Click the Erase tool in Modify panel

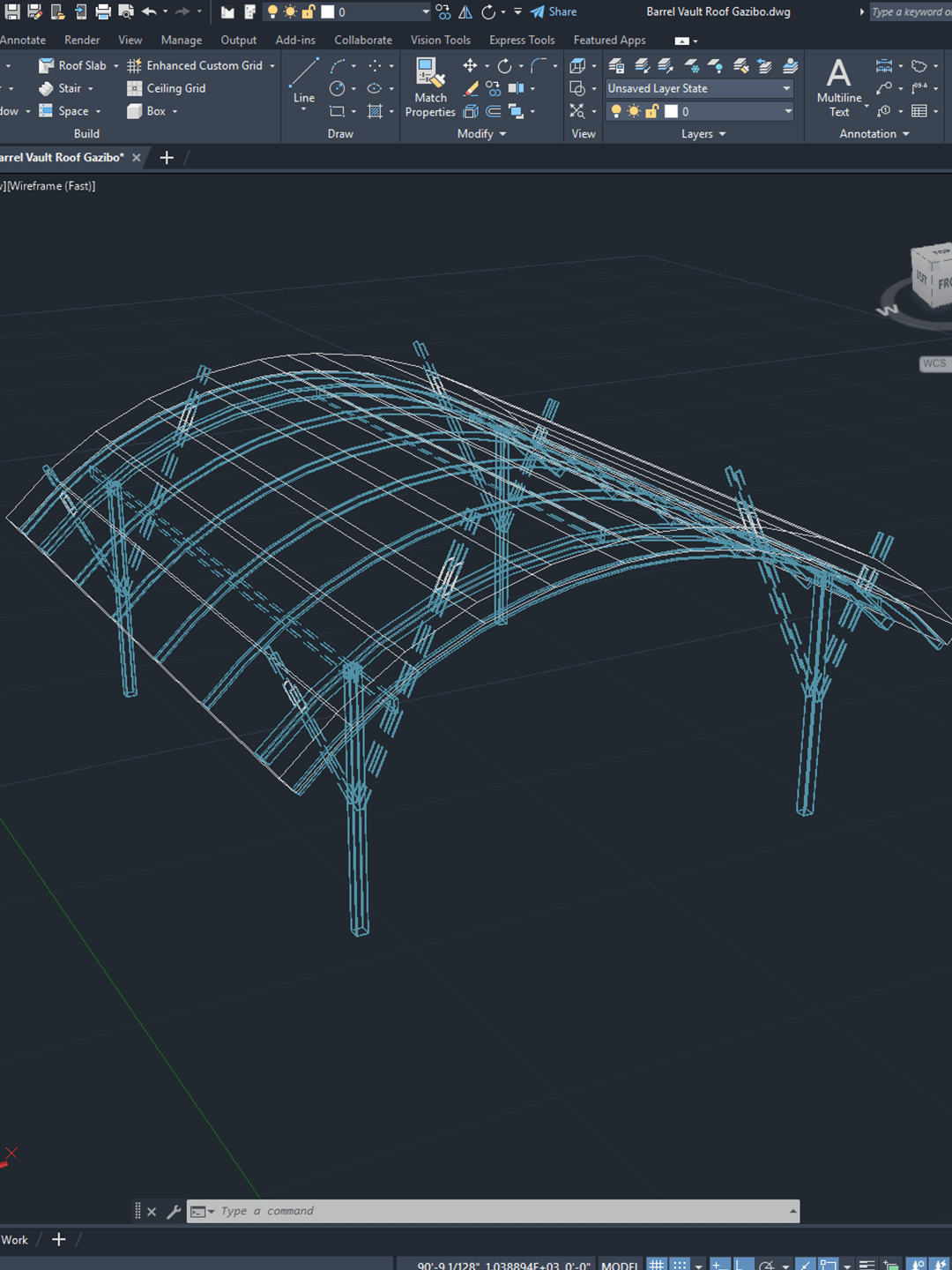click(x=471, y=88)
